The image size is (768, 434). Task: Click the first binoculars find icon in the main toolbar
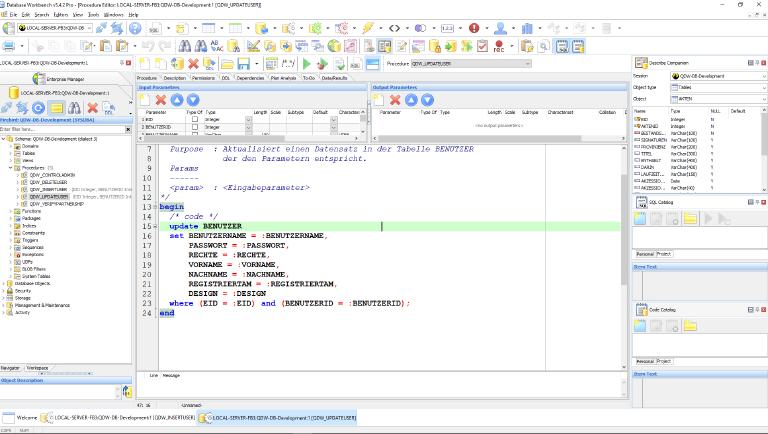(185, 46)
